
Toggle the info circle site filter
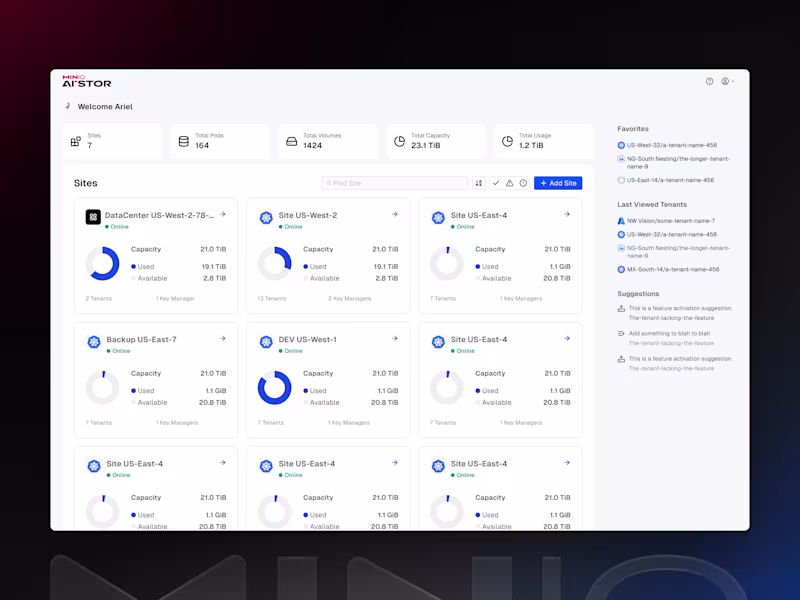(x=523, y=183)
